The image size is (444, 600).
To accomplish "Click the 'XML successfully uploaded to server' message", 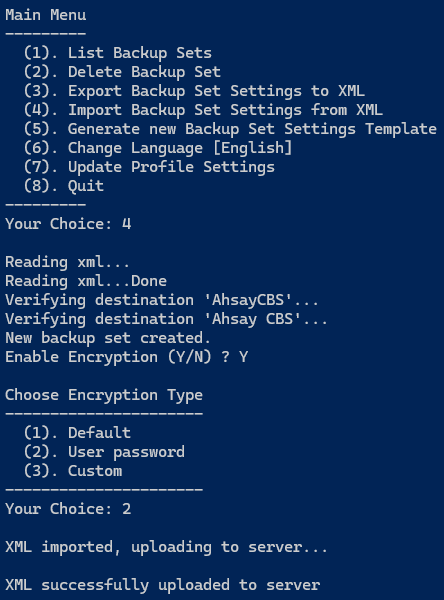I will (163, 585).
